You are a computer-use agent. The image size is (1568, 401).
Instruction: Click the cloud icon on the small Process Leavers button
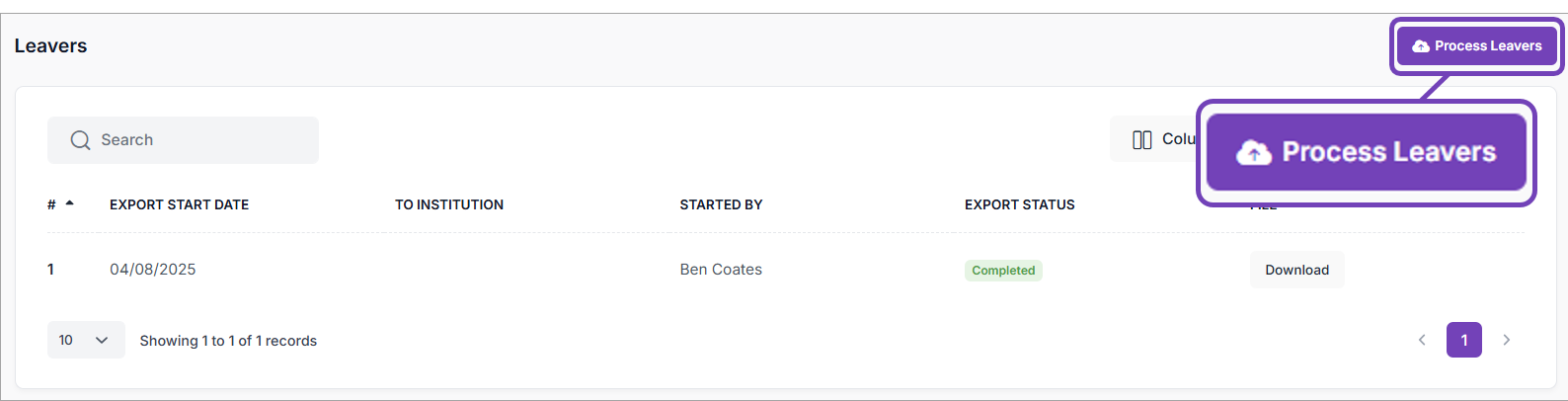(1421, 46)
